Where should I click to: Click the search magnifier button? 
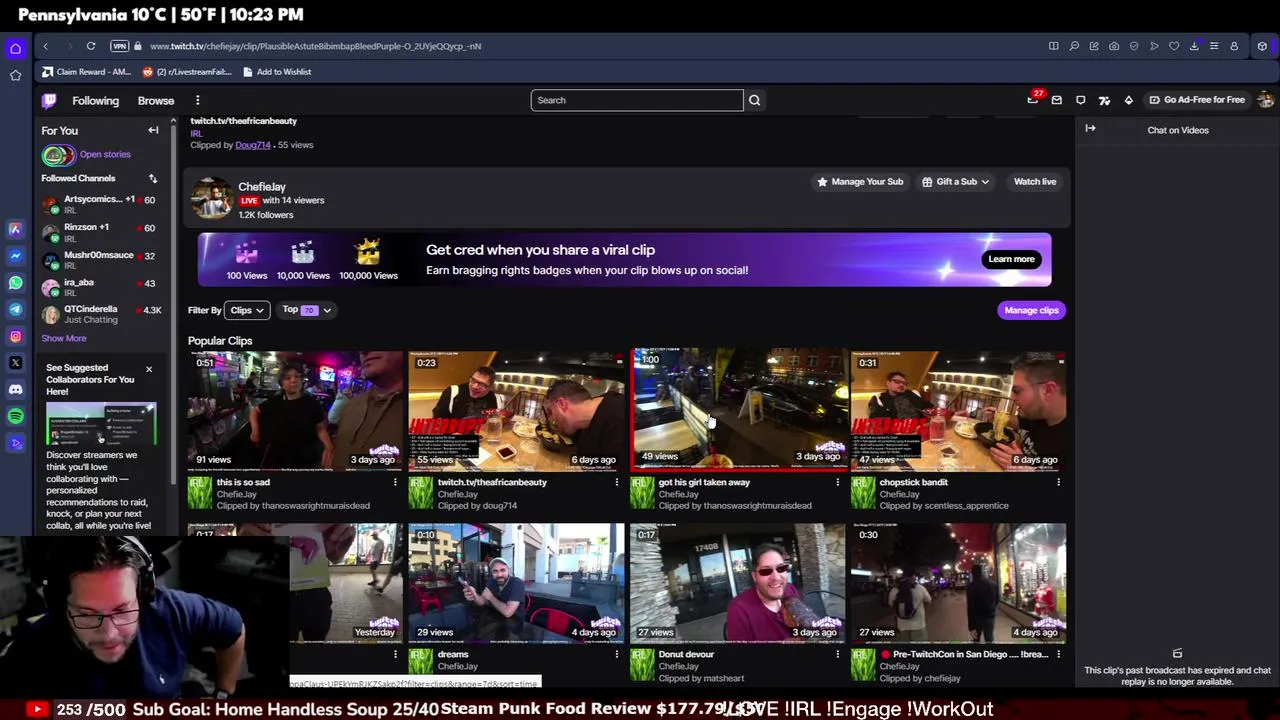point(754,100)
